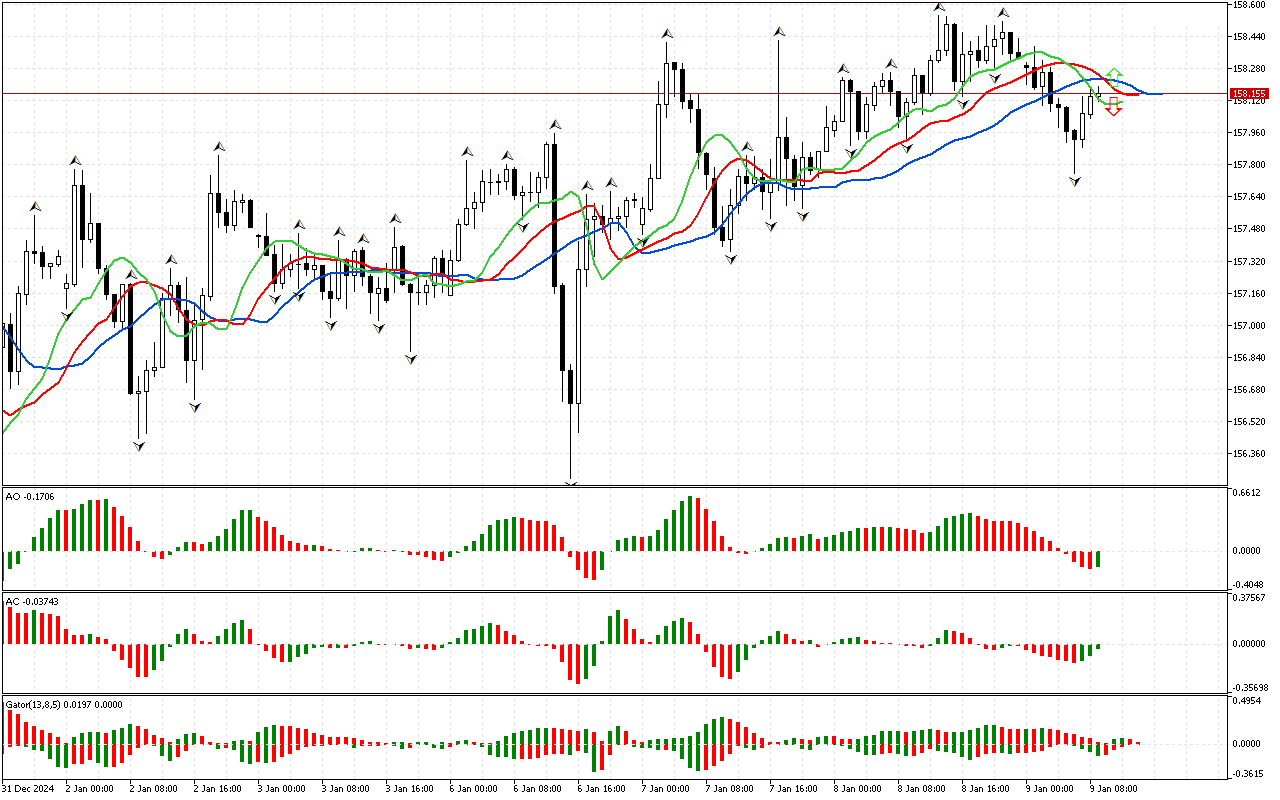Click the 156.840 price scale label
The image size is (1280, 800).
click(1248, 358)
